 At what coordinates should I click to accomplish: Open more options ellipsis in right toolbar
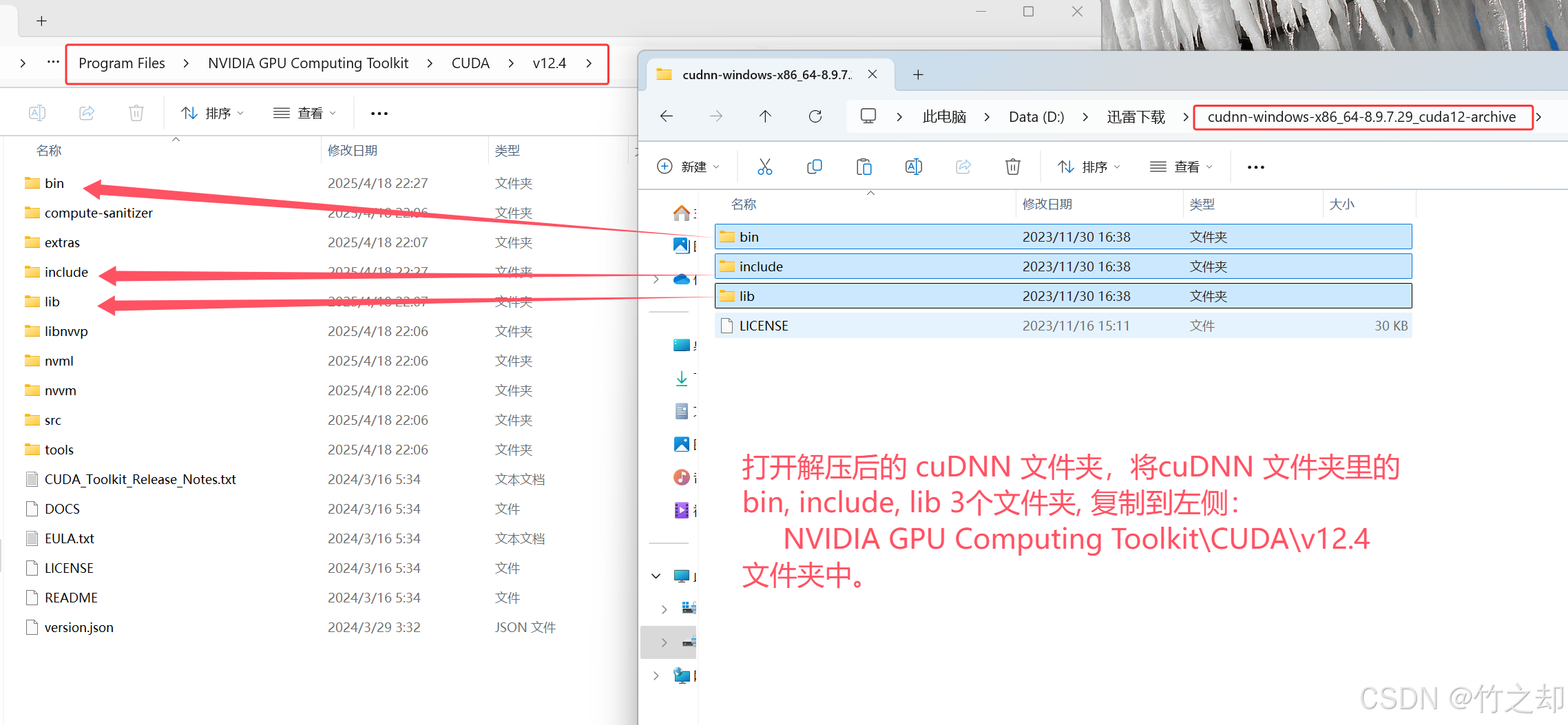(1256, 167)
